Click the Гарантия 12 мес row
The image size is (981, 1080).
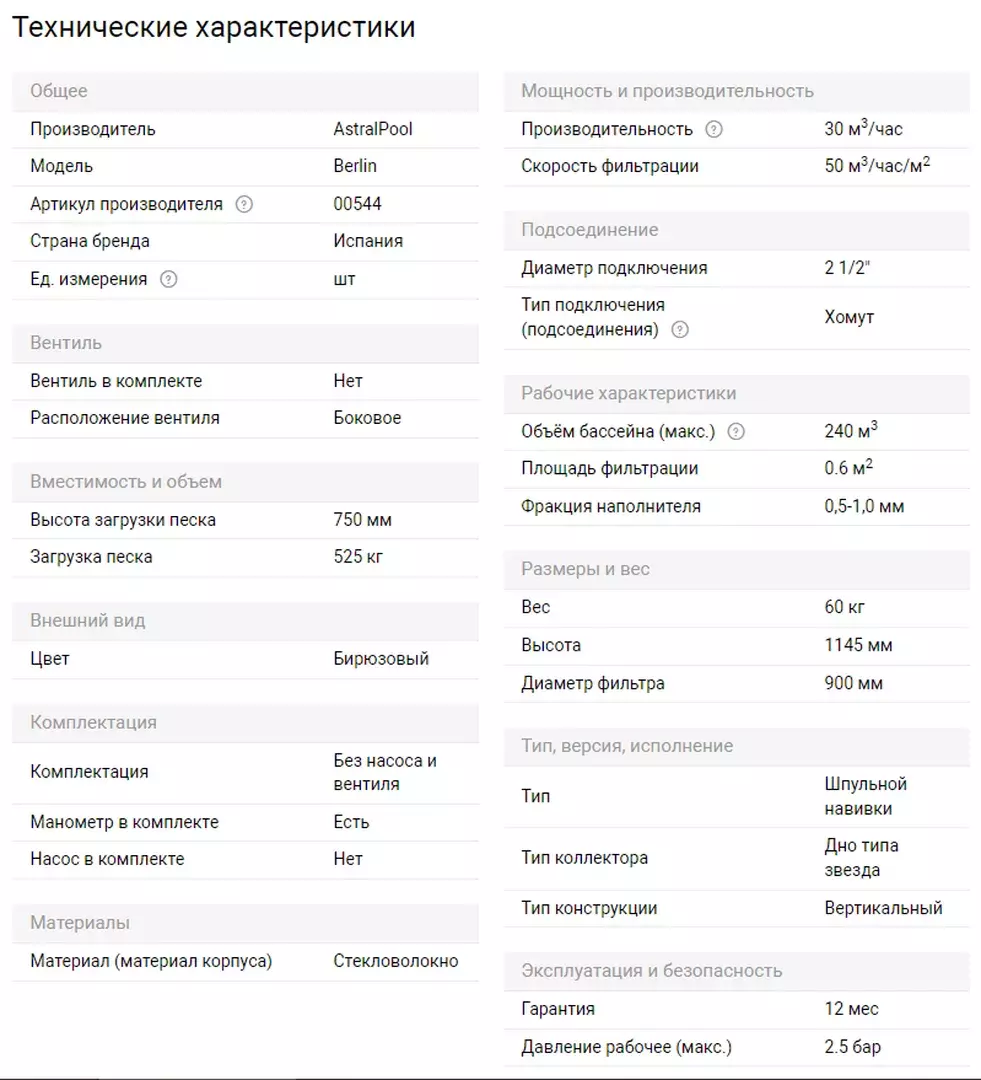[x=736, y=1009]
